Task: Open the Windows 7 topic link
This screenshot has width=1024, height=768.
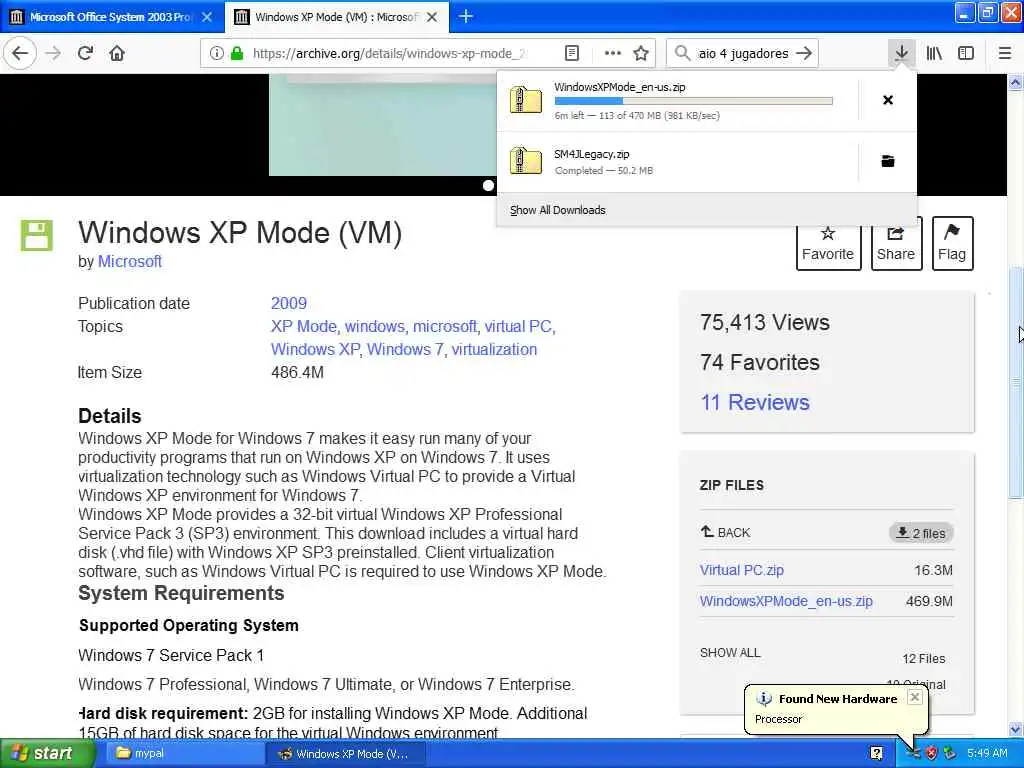Action: (x=405, y=349)
